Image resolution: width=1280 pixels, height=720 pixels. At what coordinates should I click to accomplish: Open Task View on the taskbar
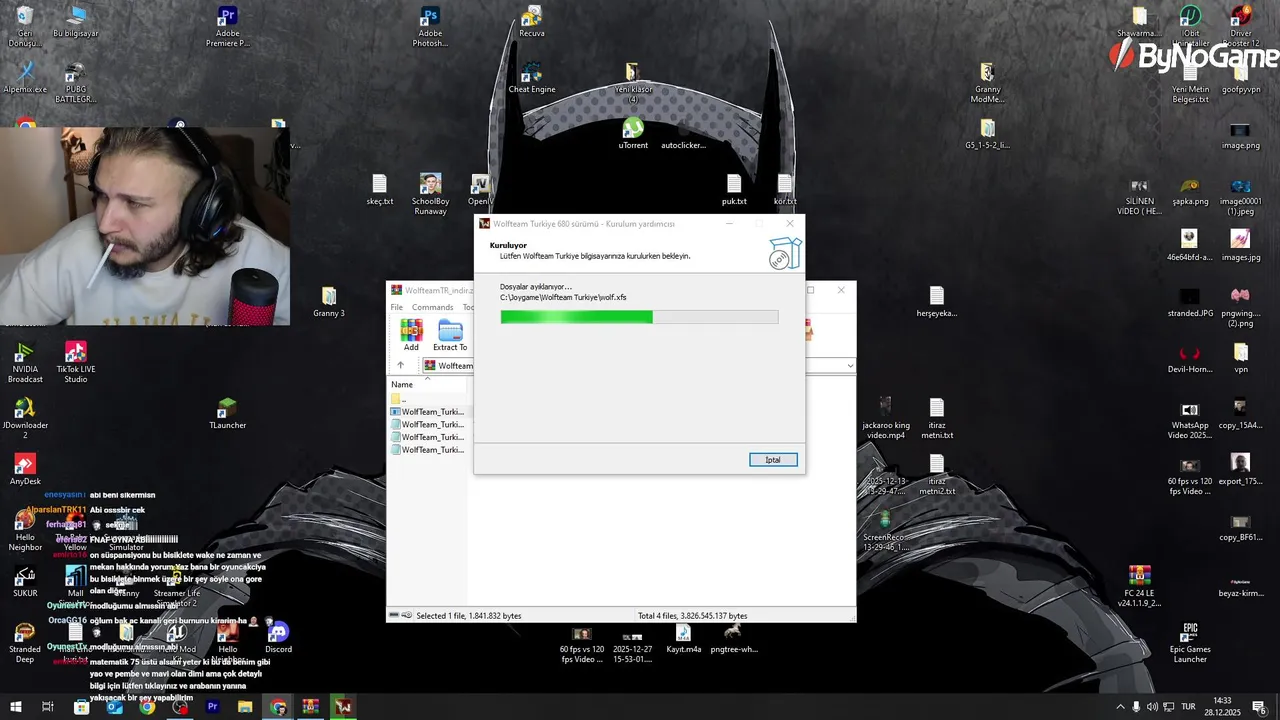point(47,707)
